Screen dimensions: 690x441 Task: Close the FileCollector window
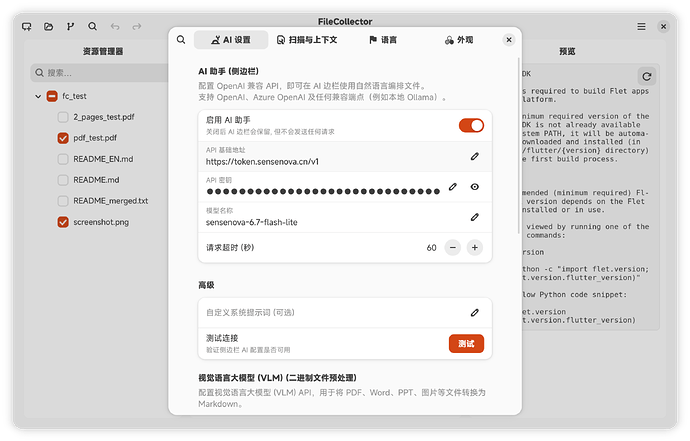click(x=663, y=26)
